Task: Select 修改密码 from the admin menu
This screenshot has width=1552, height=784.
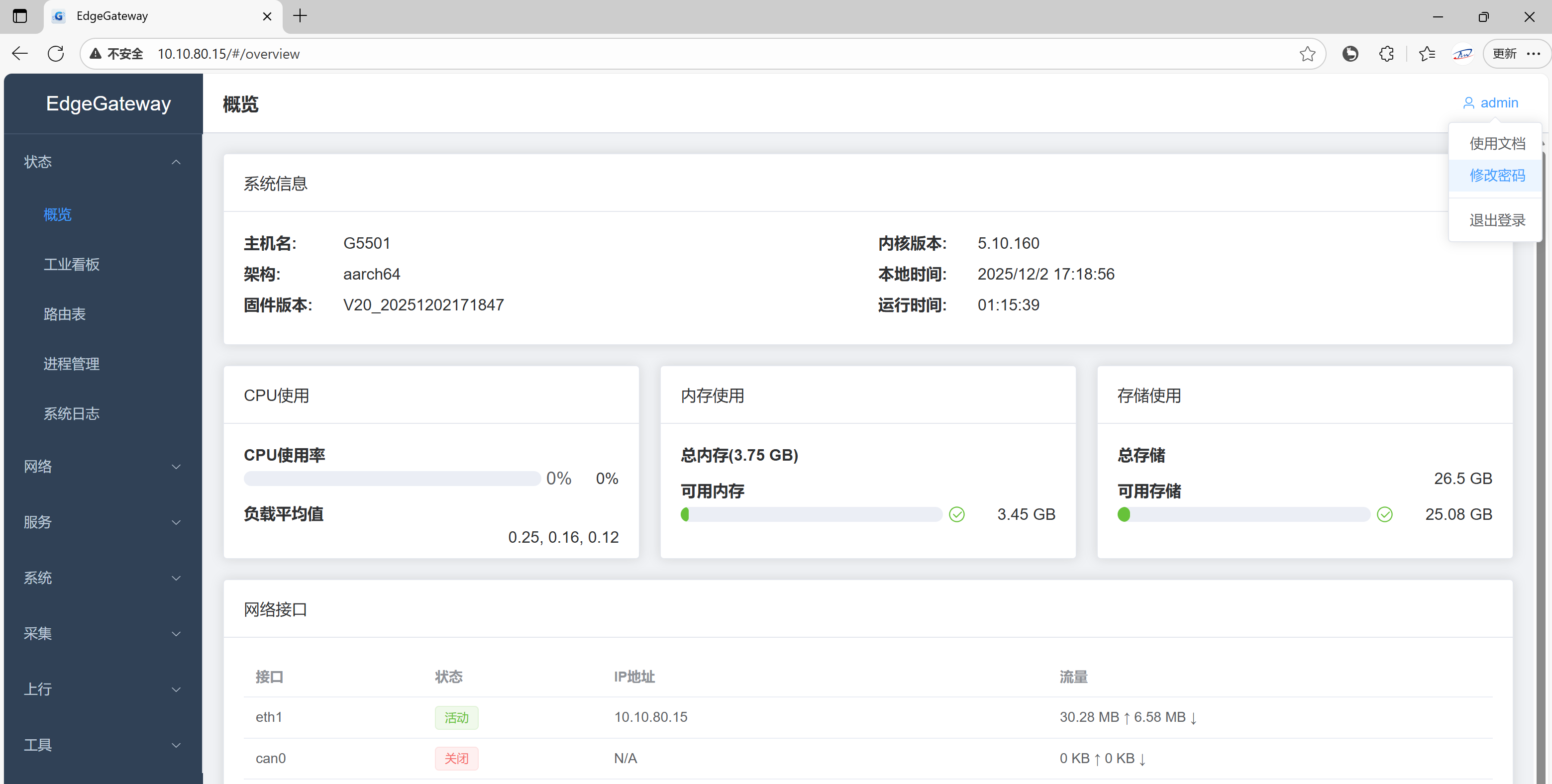Action: [1497, 175]
